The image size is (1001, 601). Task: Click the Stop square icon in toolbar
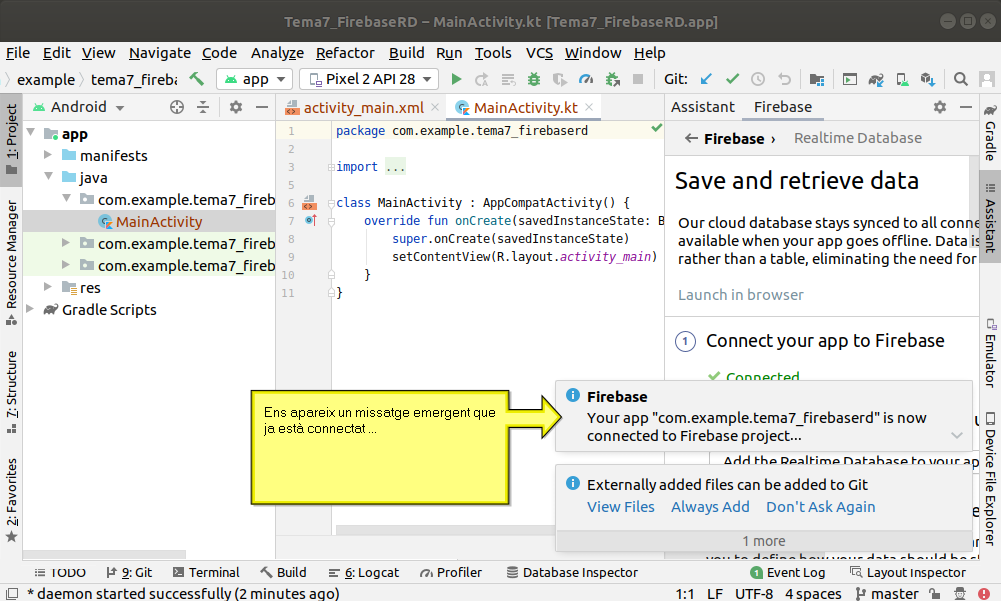(637, 79)
